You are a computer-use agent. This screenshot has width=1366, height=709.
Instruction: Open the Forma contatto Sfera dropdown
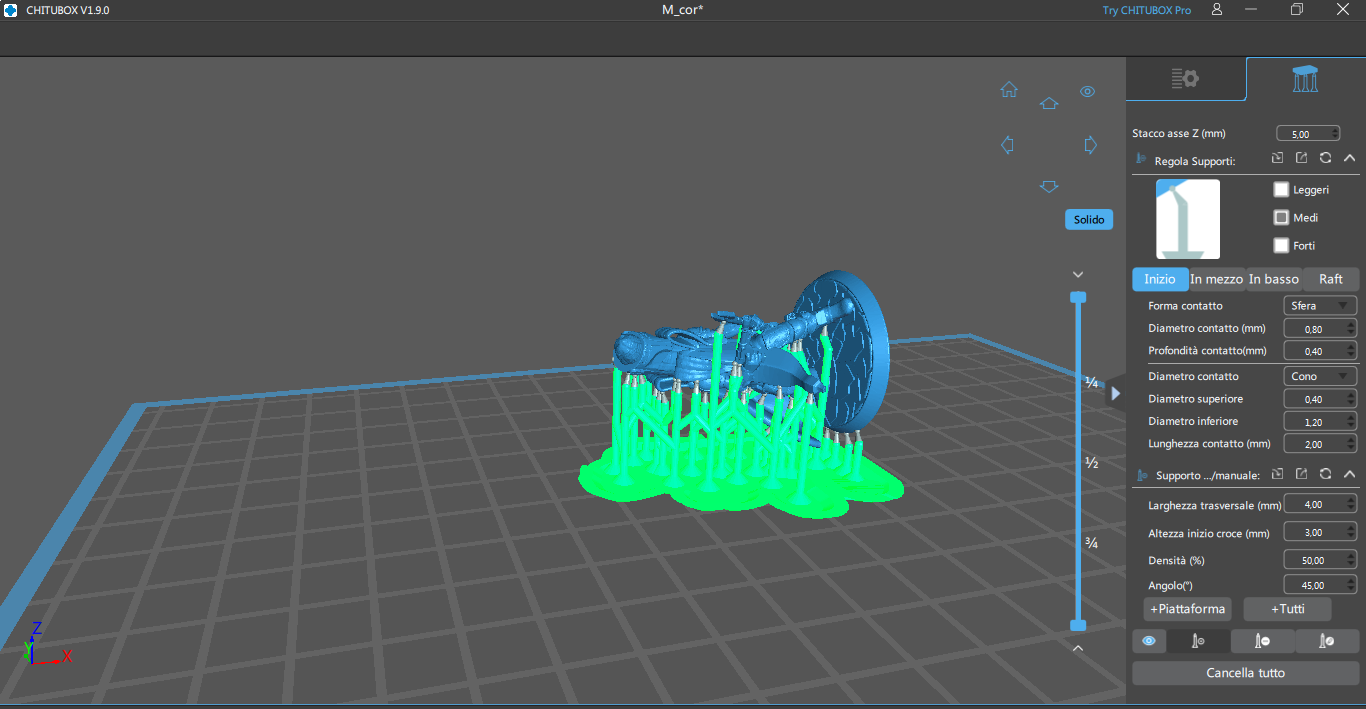1319,306
